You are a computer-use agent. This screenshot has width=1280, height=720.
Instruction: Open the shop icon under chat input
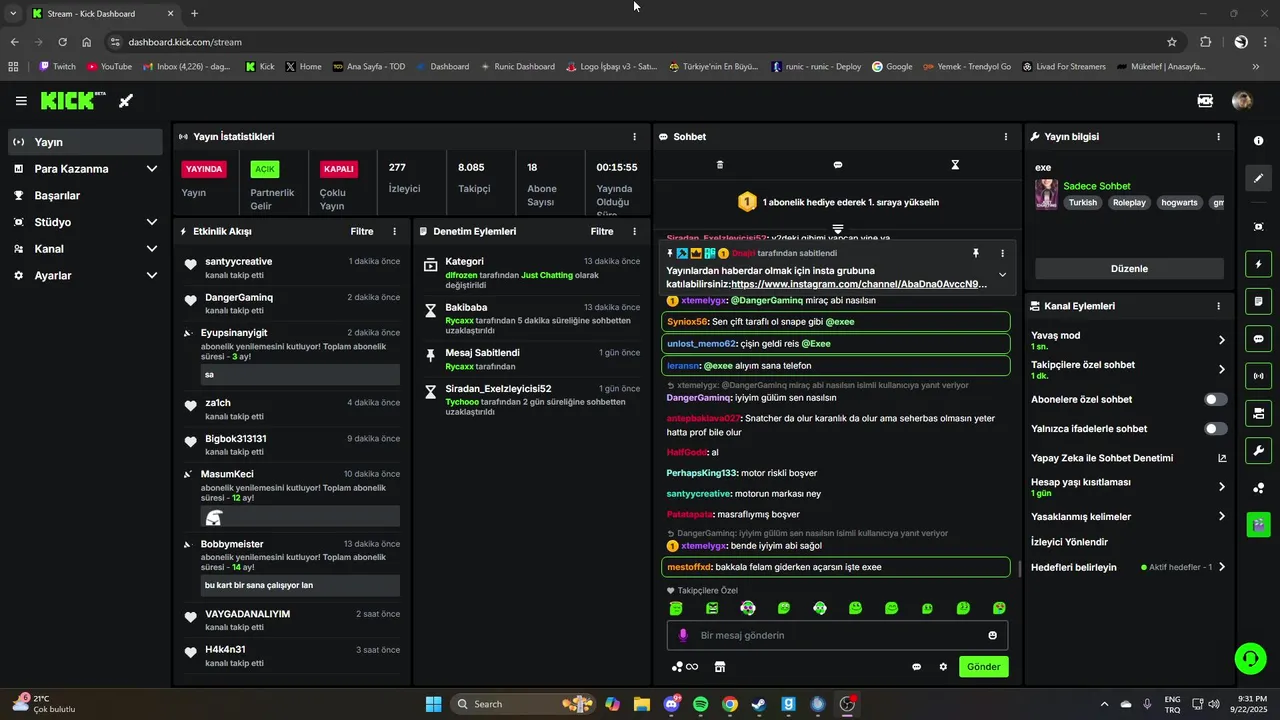coord(719,667)
